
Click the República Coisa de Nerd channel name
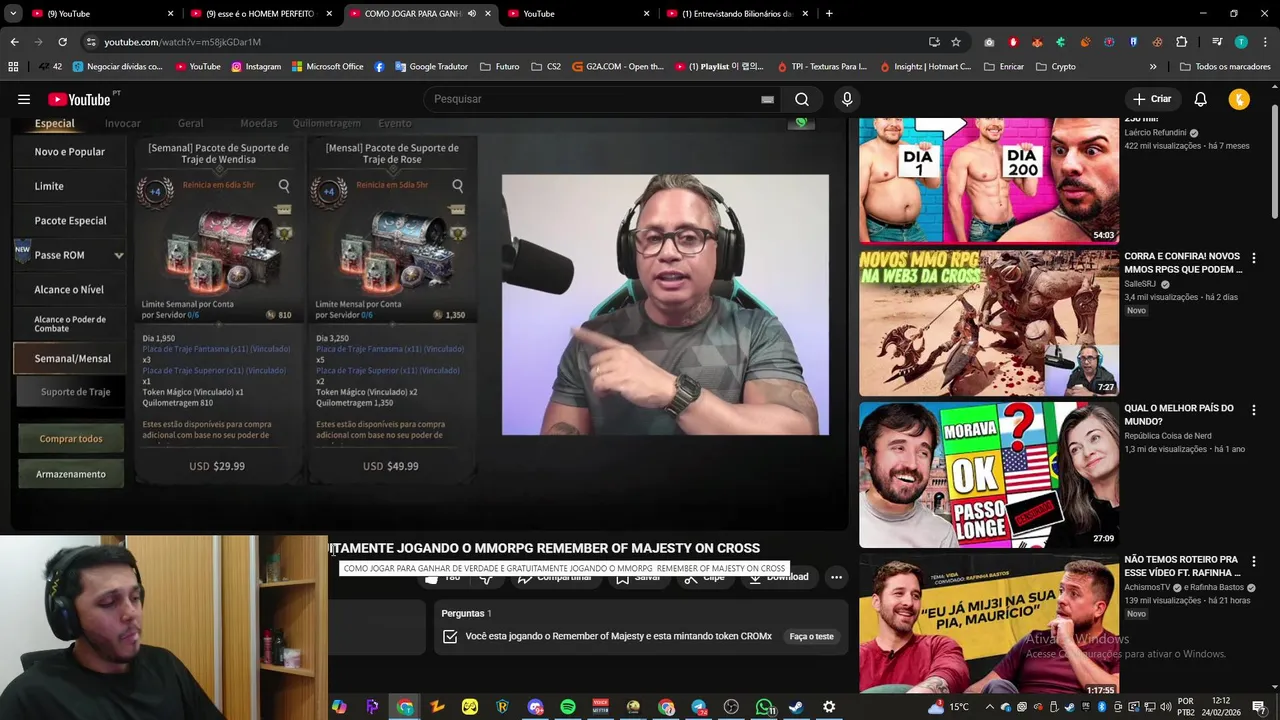click(x=1167, y=436)
